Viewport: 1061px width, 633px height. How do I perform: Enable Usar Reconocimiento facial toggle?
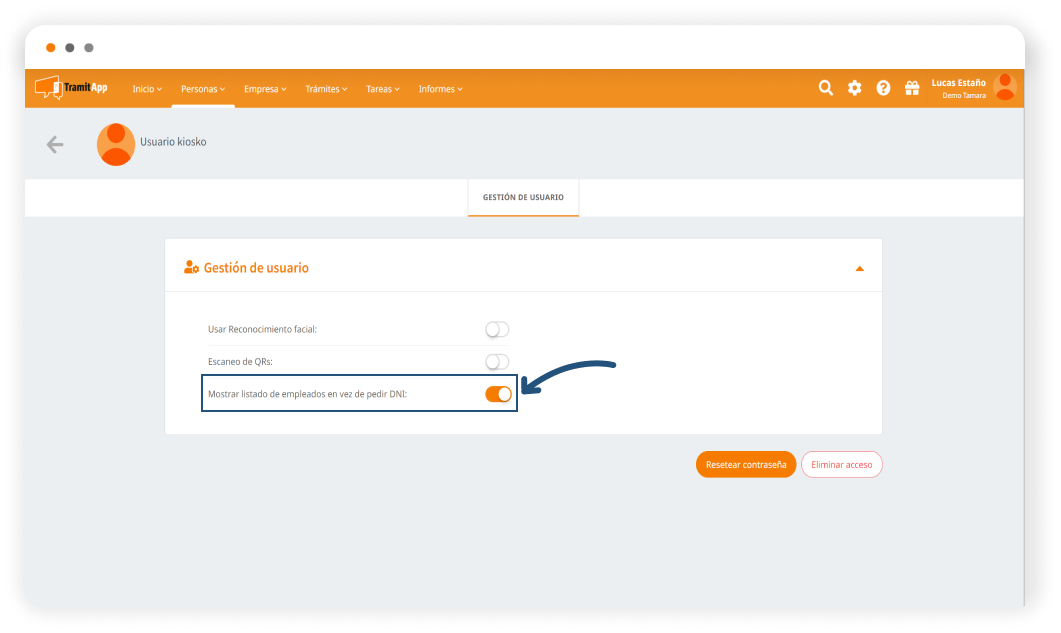[x=497, y=329]
